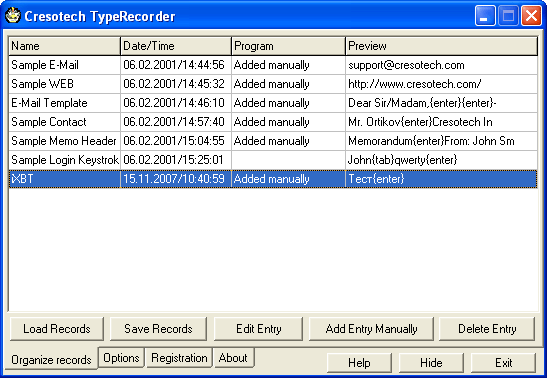Open the About tab
The image size is (547, 378).
point(233,358)
